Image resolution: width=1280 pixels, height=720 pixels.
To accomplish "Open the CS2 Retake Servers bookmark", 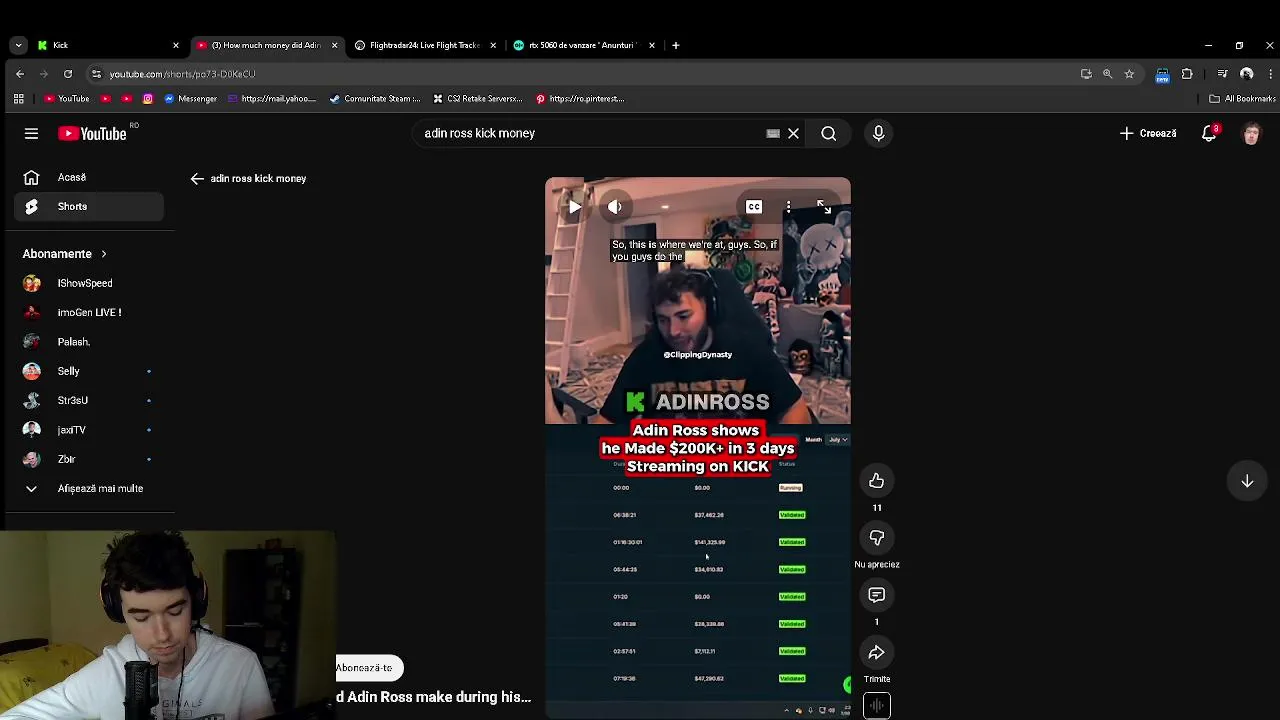I will [478, 99].
